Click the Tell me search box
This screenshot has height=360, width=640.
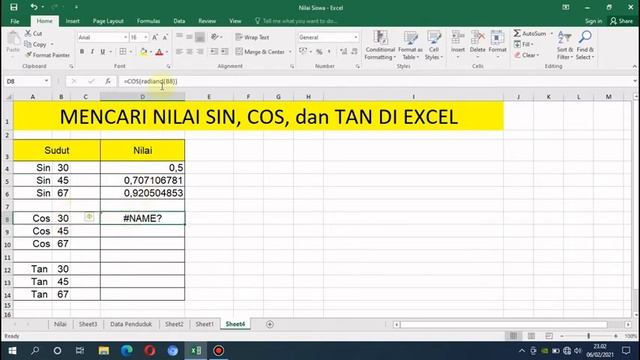pos(297,21)
